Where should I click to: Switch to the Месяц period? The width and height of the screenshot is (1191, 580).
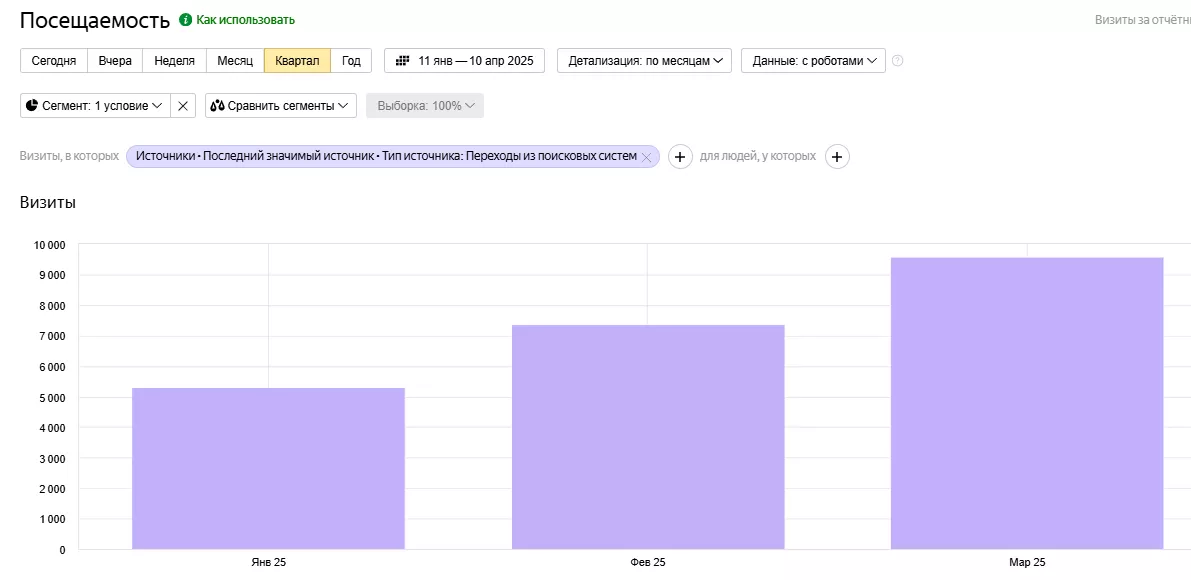235,61
